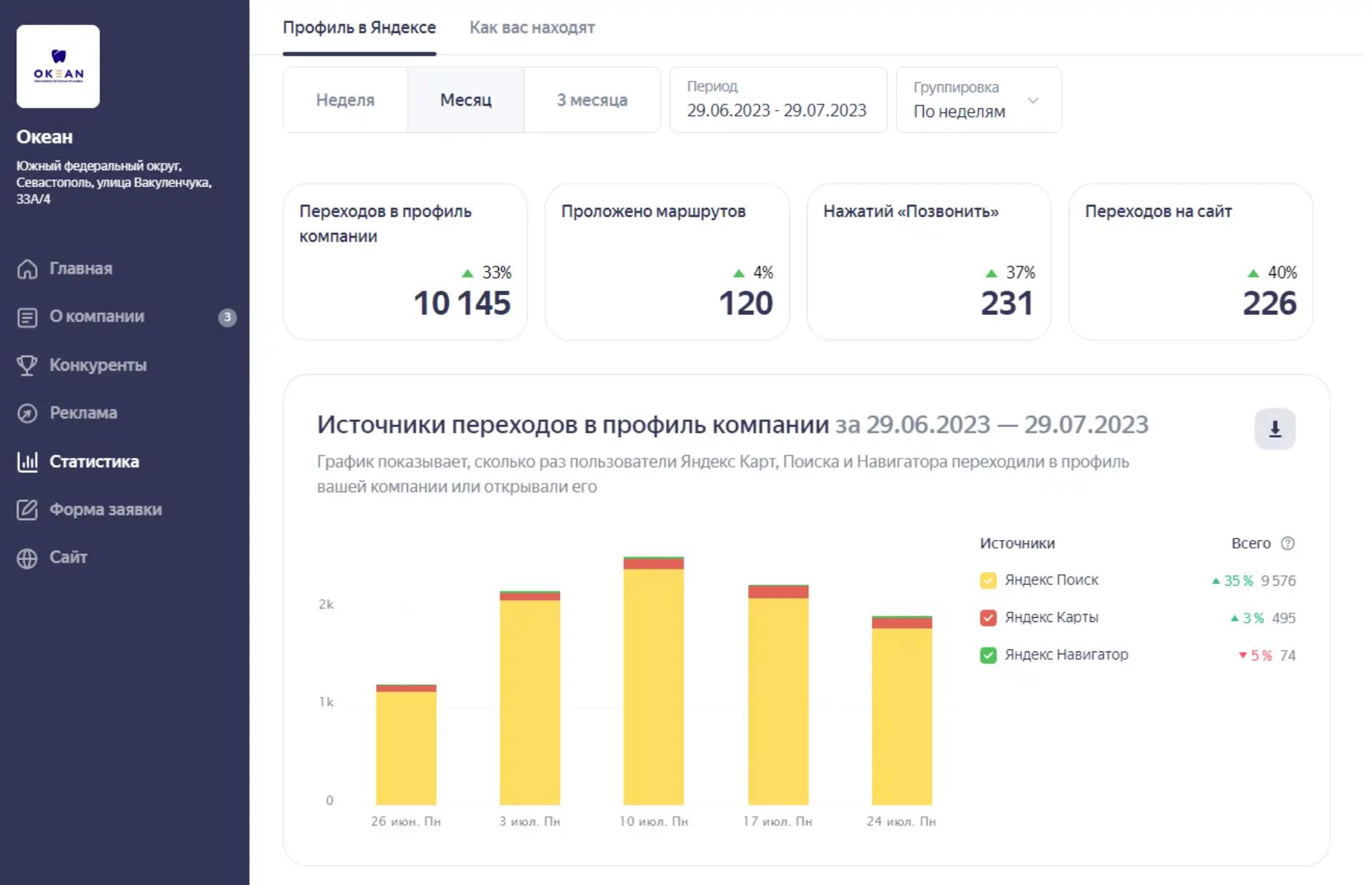Image resolution: width=1372 pixels, height=885 pixels.
Task: Click the Яндекс Навигатор total 74
Action: click(1288, 655)
